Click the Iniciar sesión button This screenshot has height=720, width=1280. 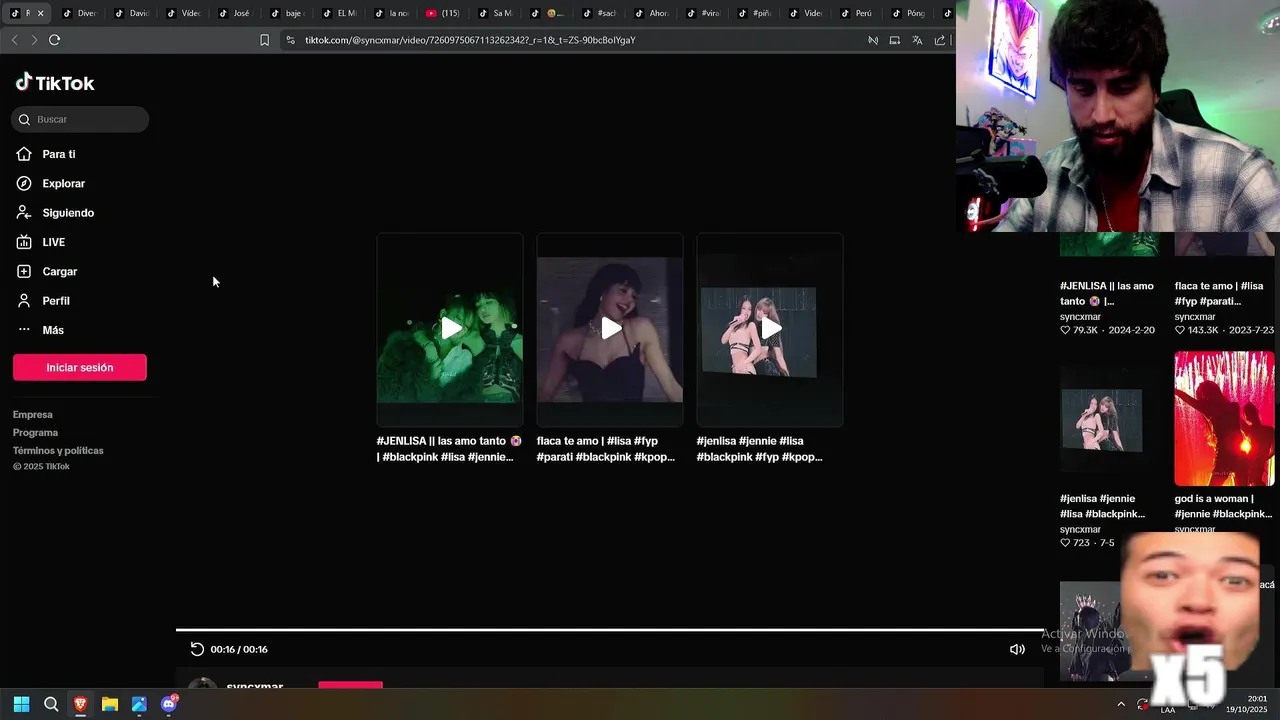[80, 367]
